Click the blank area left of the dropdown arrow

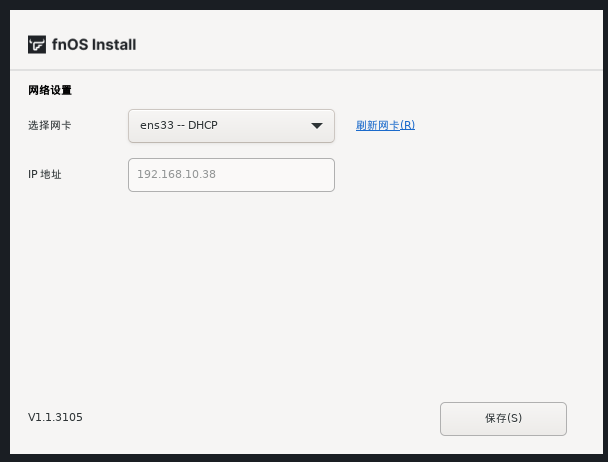pyautogui.click(x=264, y=126)
